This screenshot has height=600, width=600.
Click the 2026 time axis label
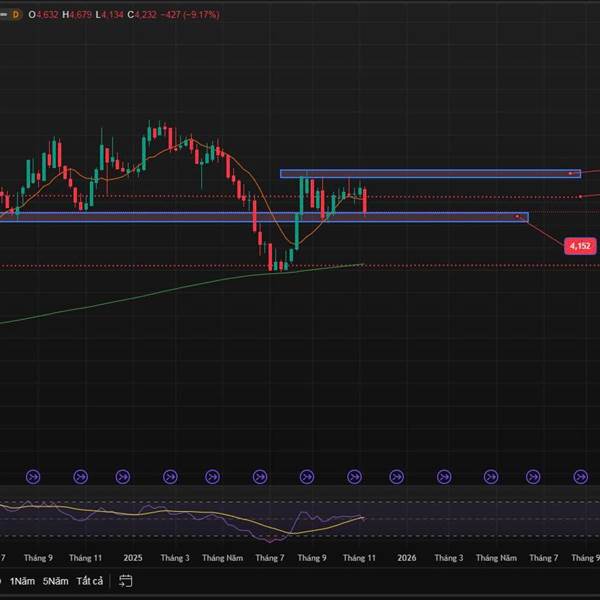pos(406,558)
